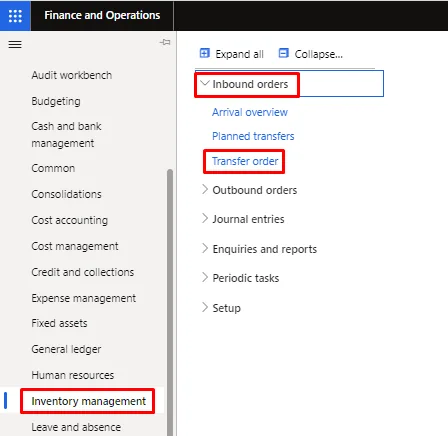Open General ledger module

pyautogui.click(x=66, y=349)
